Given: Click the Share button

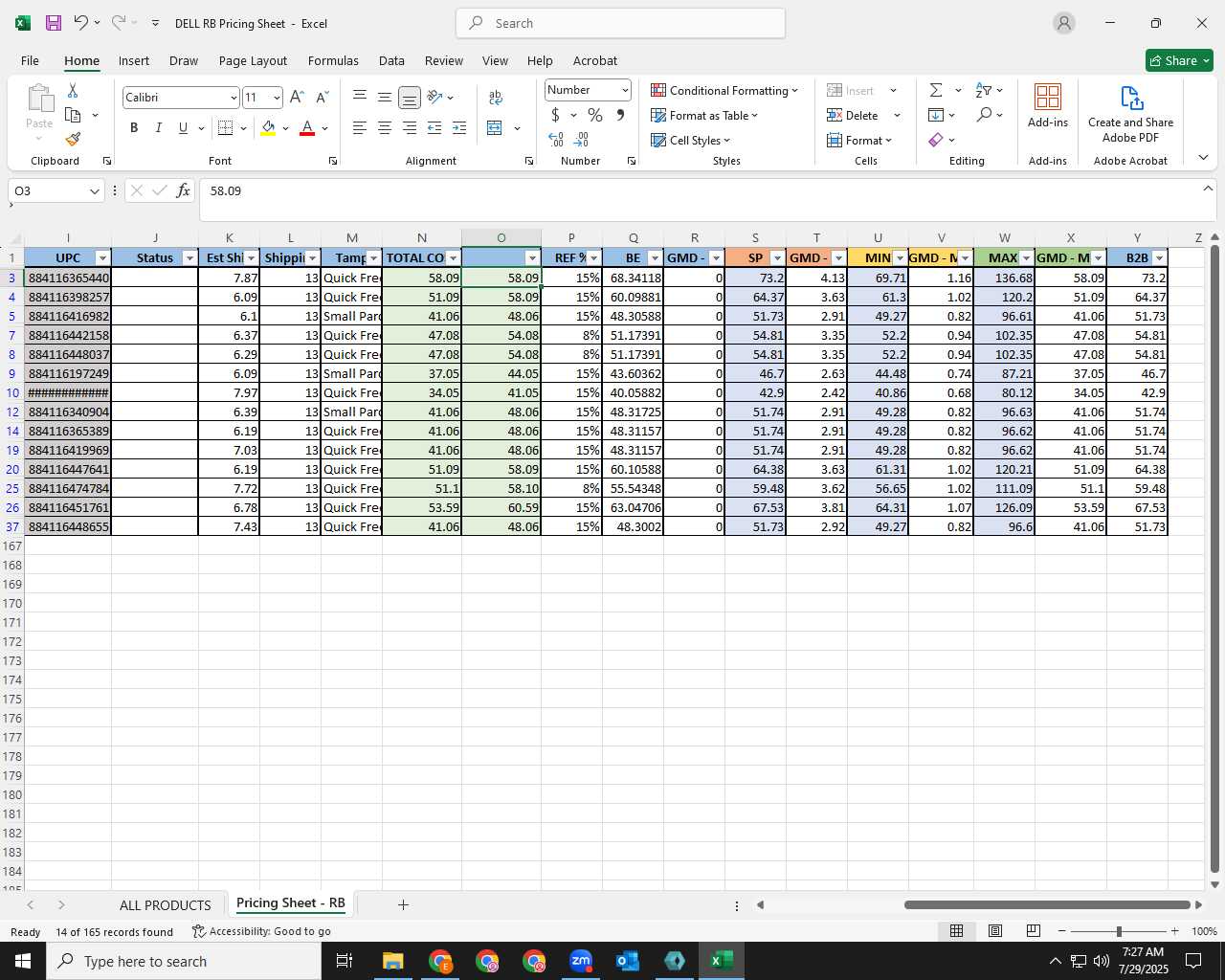Looking at the screenshot, I should pos(1179,60).
